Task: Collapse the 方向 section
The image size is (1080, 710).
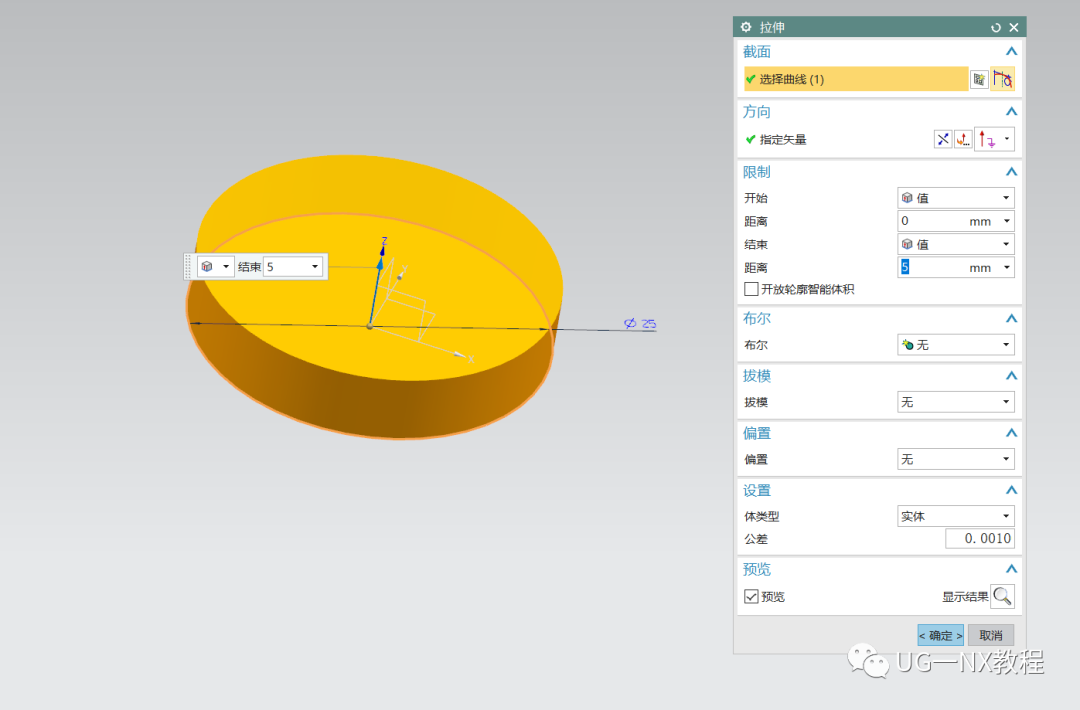Action: (x=1011, y=112)
